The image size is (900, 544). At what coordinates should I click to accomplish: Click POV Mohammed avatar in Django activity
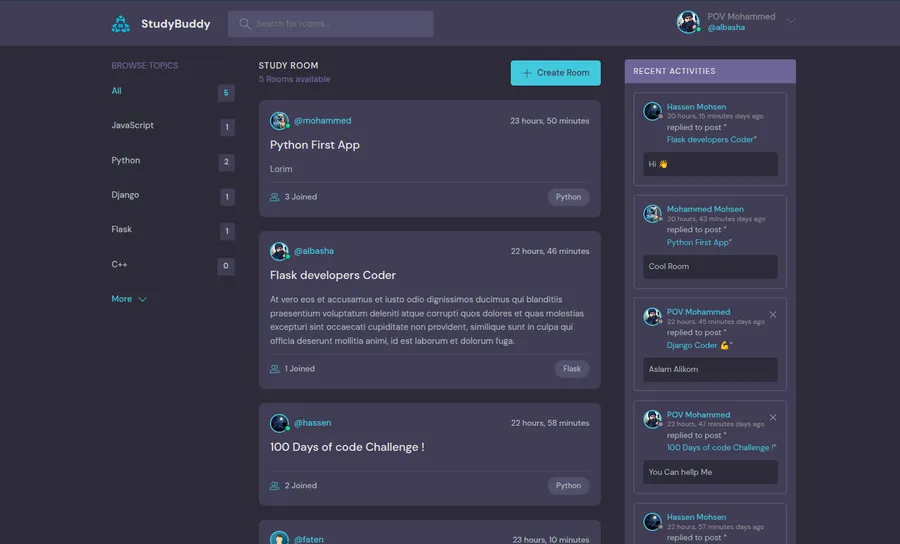tap(653, 316)
